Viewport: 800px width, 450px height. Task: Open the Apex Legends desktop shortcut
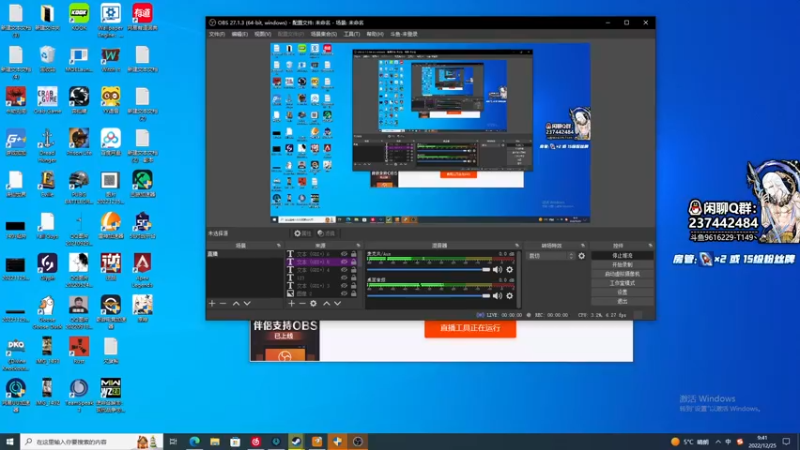(x=142, y=270)
